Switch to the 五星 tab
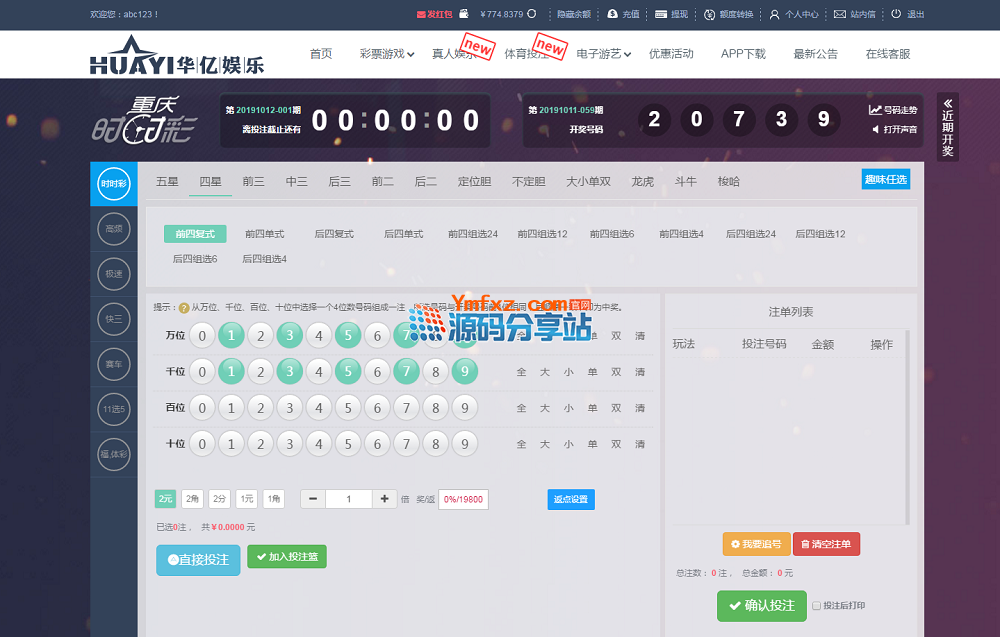1000x637 pixels. click(x=167, y=181)
